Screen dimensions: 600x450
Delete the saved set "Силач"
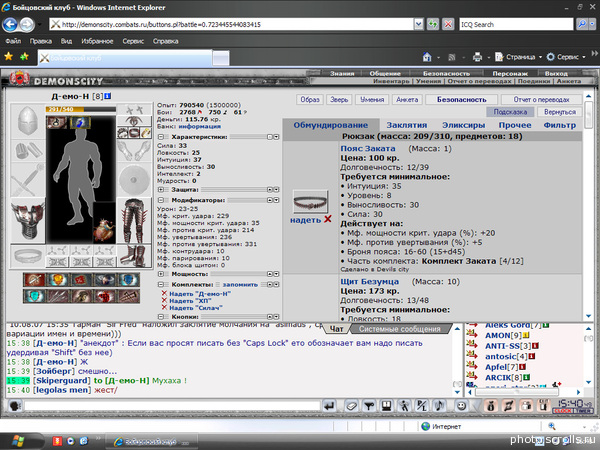click(164, 307)
